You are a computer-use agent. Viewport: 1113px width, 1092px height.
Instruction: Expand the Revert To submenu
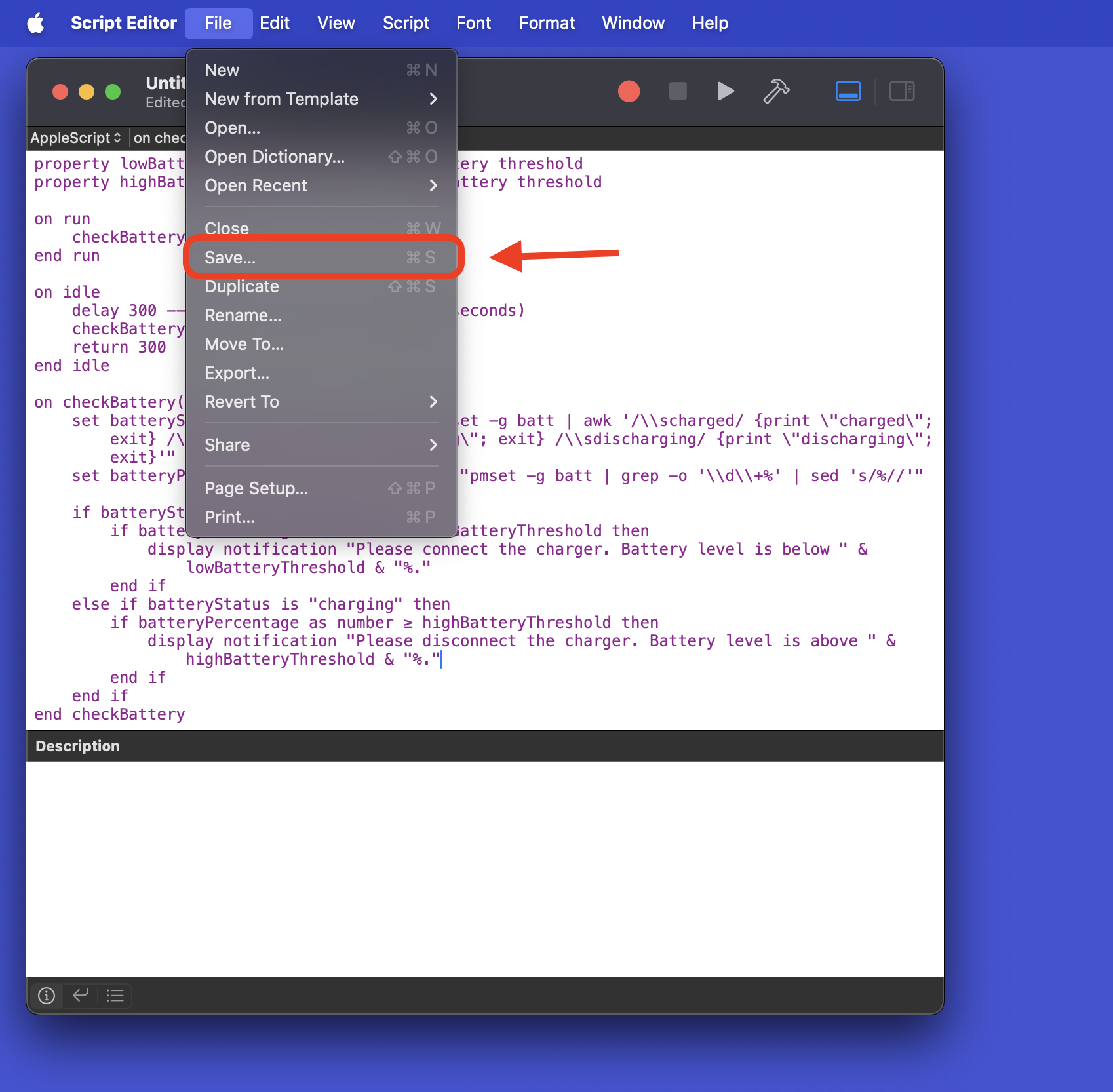point(321,402)
